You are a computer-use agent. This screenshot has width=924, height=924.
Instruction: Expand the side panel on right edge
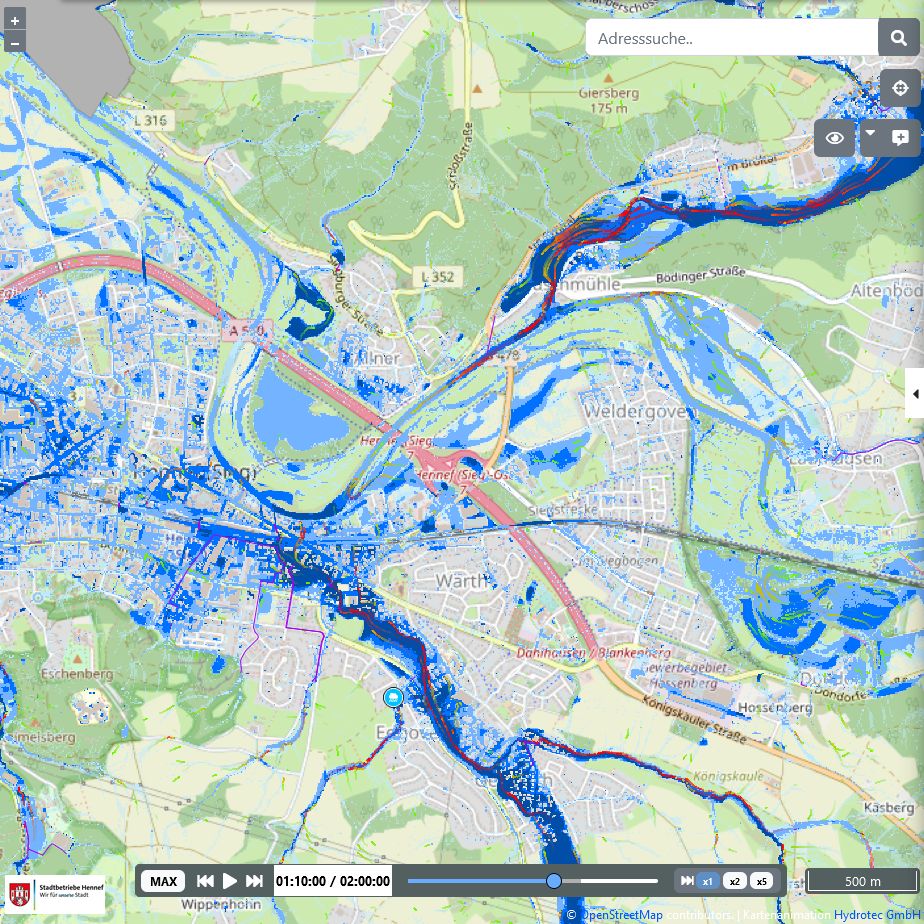click(x=914, y=394)
